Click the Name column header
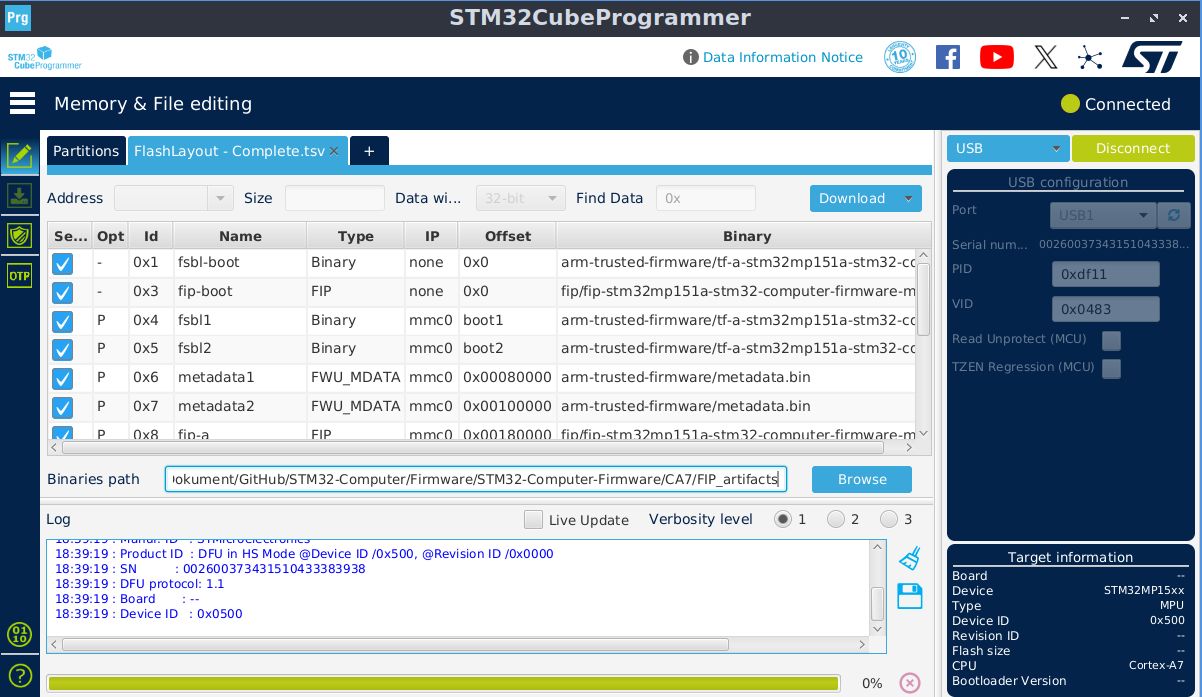The height and width of the screenshot is (697, 1202). pos(240,236)
